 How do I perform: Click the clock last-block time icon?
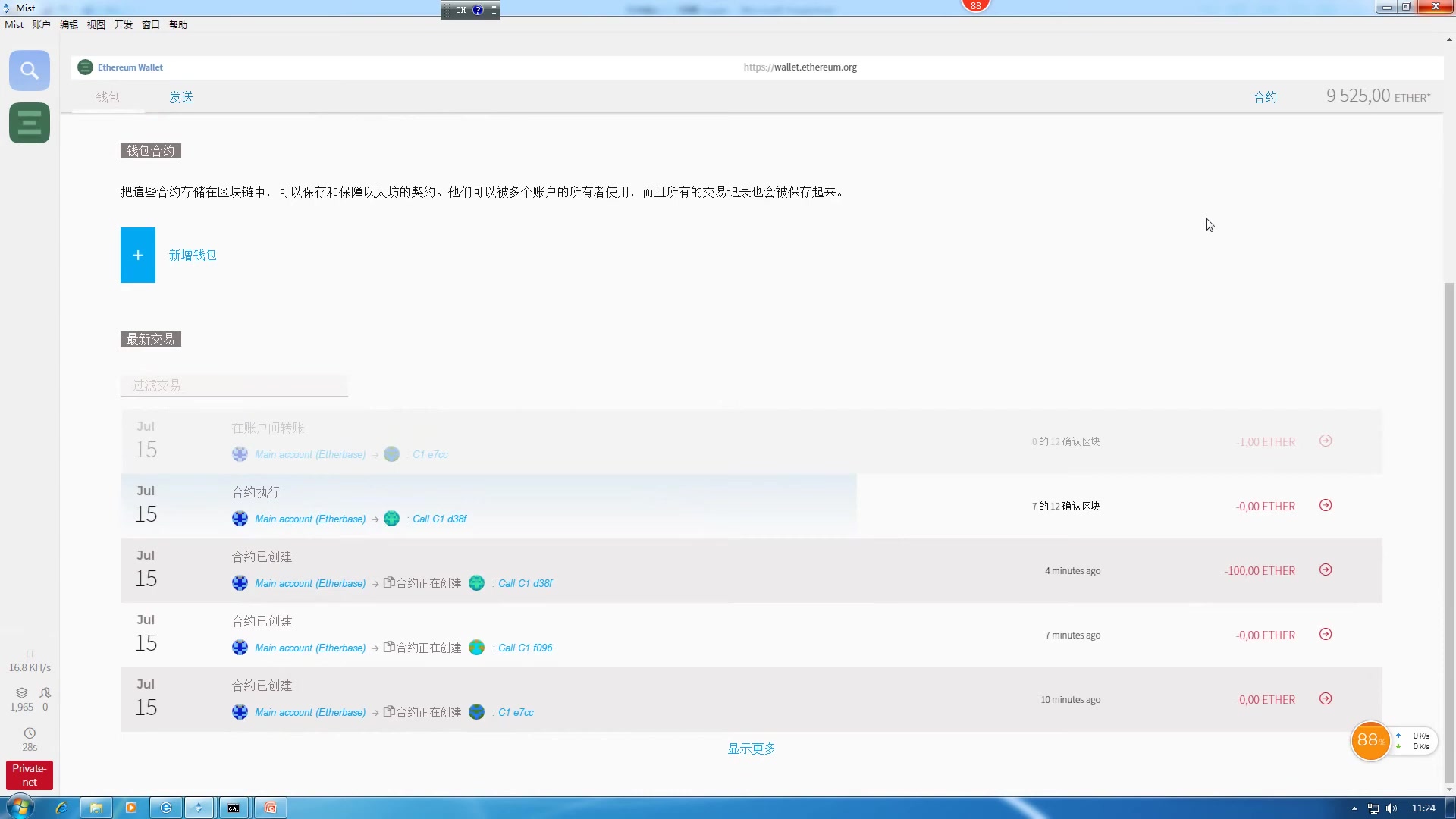click(30, 733)
